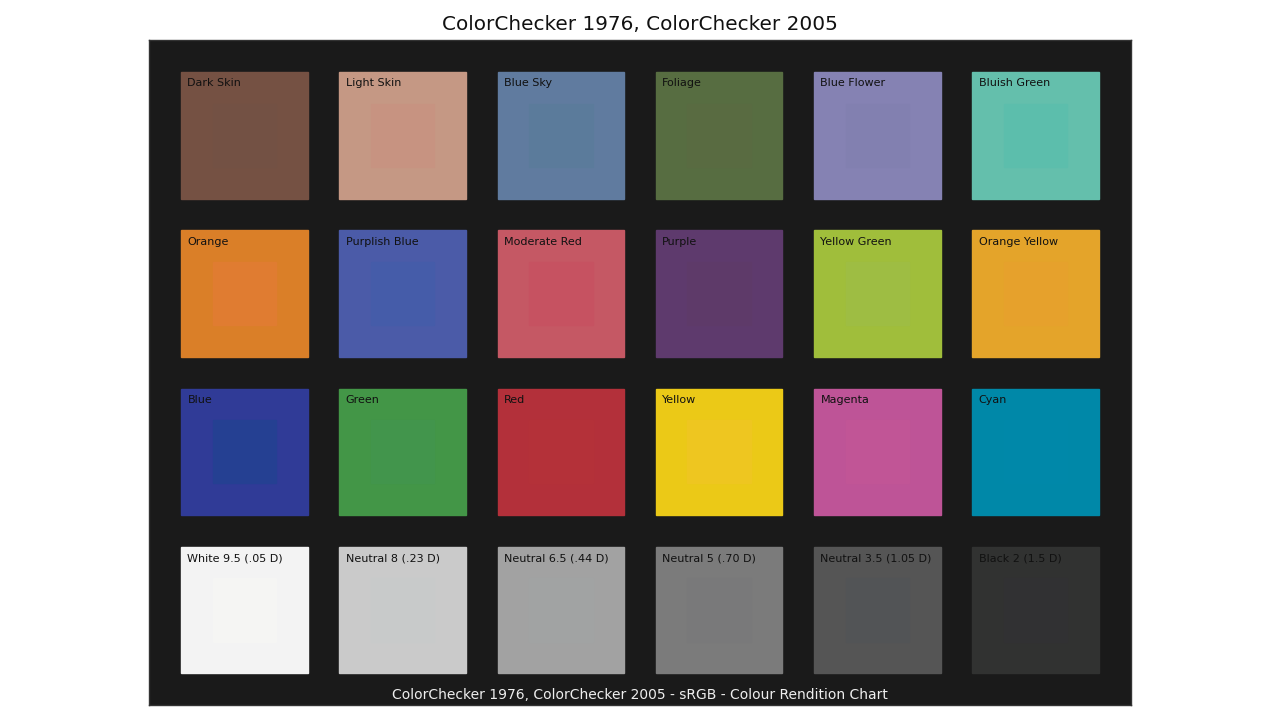Click the White 9.5 (.05 D) patch
Viewport: 1280px width, 720px height.
pos(245,610)
